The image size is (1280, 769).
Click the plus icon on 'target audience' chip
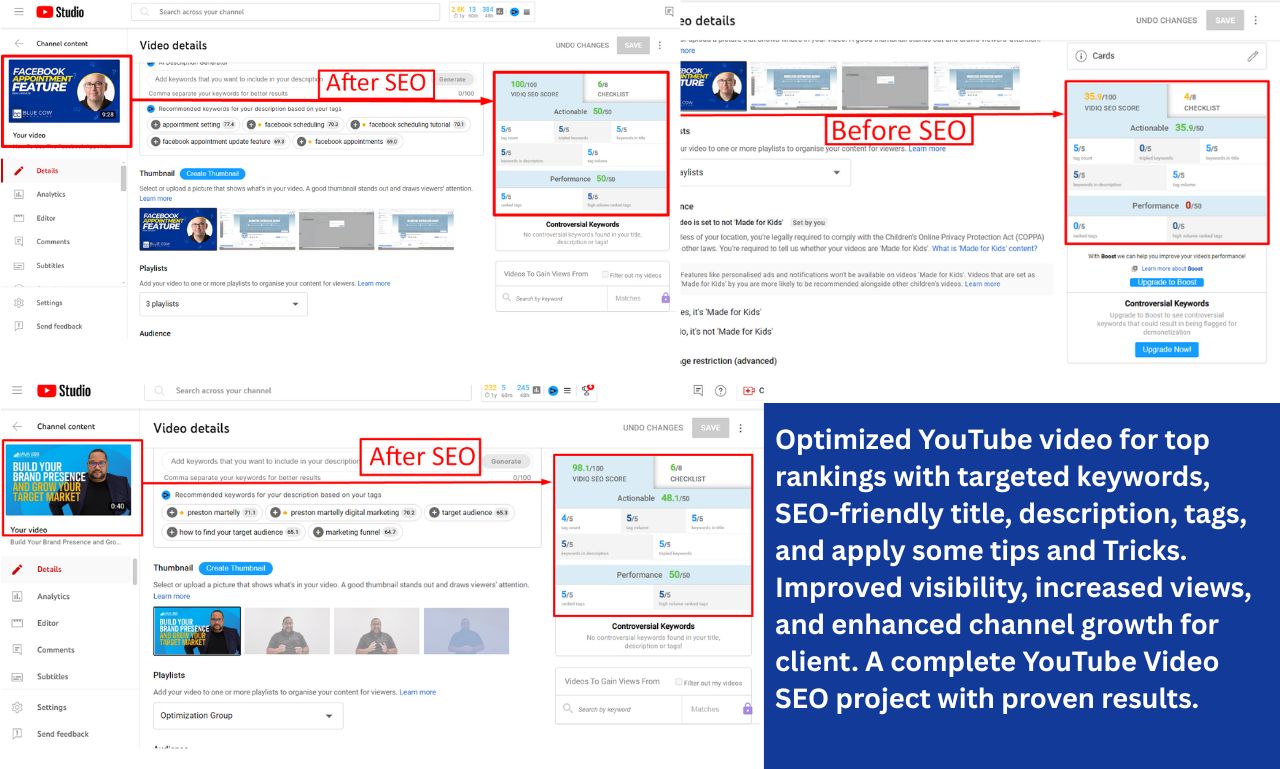pos(434,512)
